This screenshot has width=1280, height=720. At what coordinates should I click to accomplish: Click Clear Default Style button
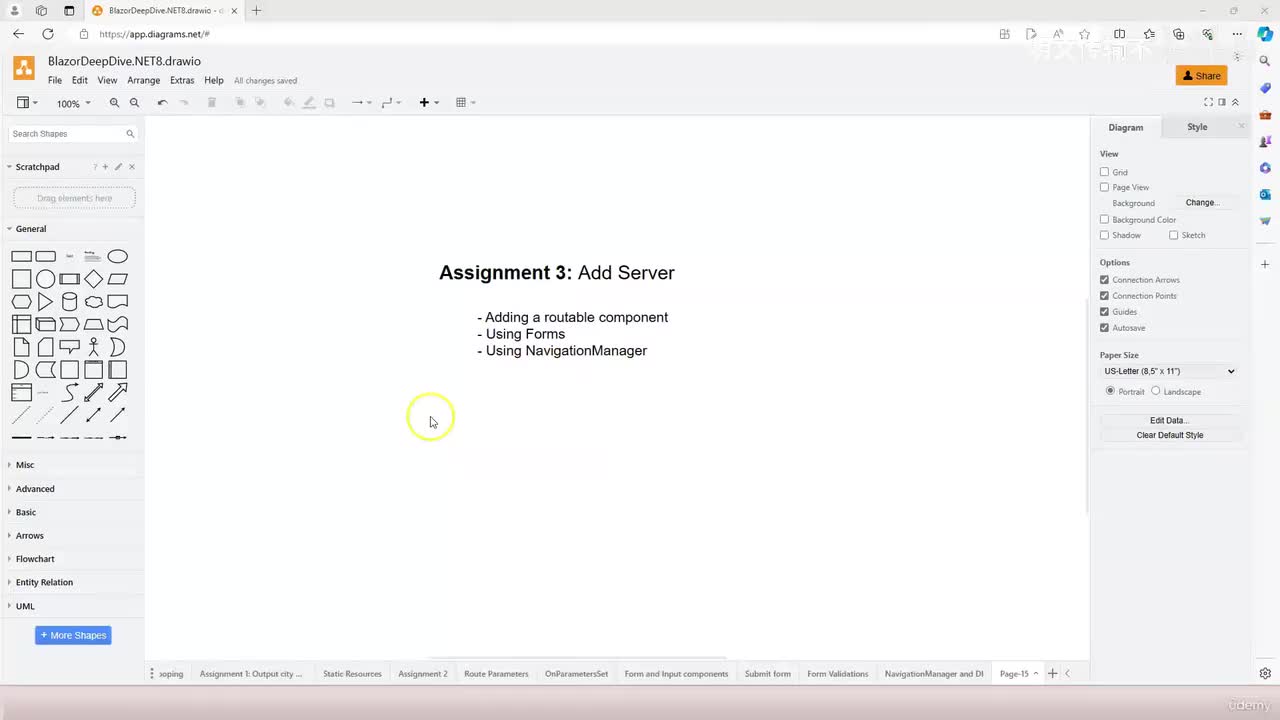(1169, 435)
